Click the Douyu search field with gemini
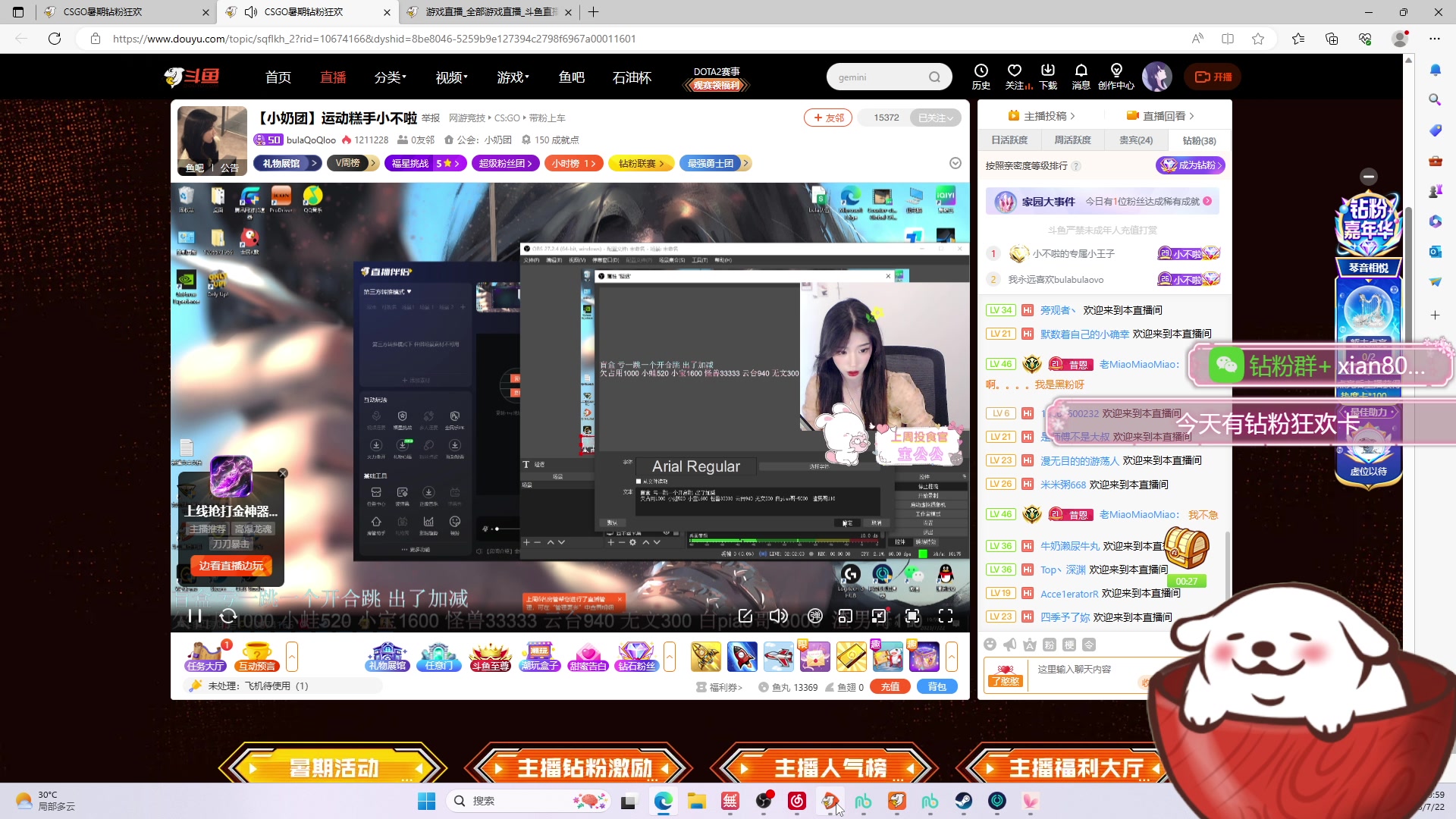This screenshot has height=819, width=1456. tap(878, 77)
